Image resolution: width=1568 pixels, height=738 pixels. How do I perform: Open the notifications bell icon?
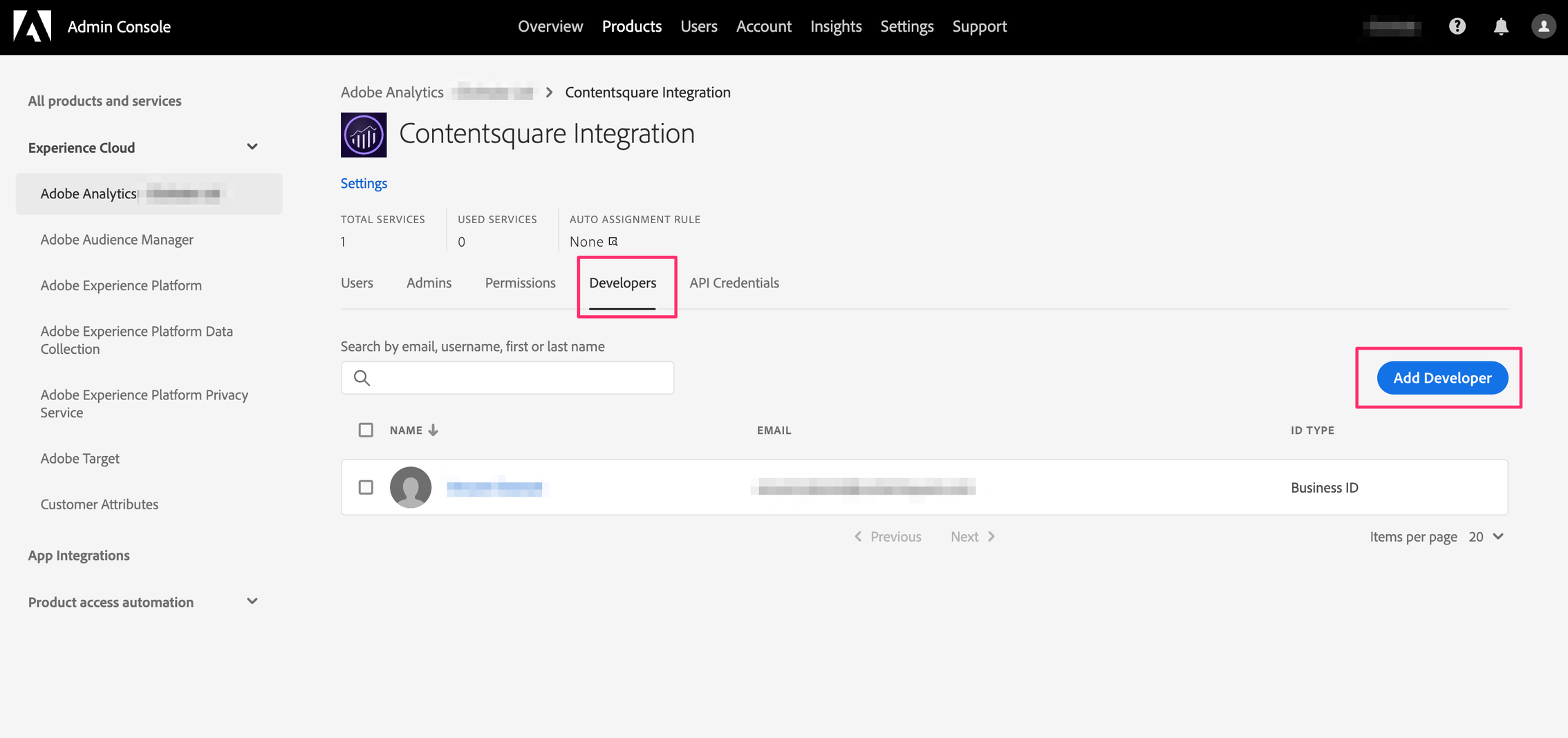click(1501, 26)
